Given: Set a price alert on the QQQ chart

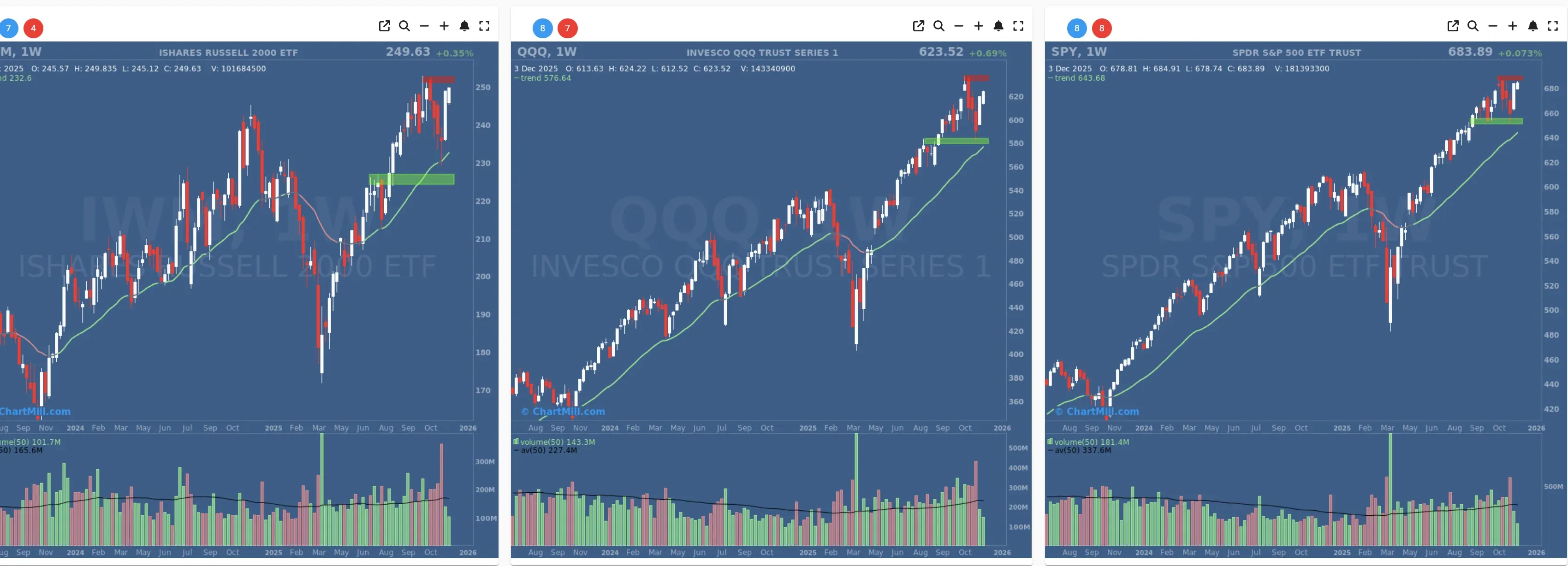Looking at the screenshot, I should click(999, 26).
